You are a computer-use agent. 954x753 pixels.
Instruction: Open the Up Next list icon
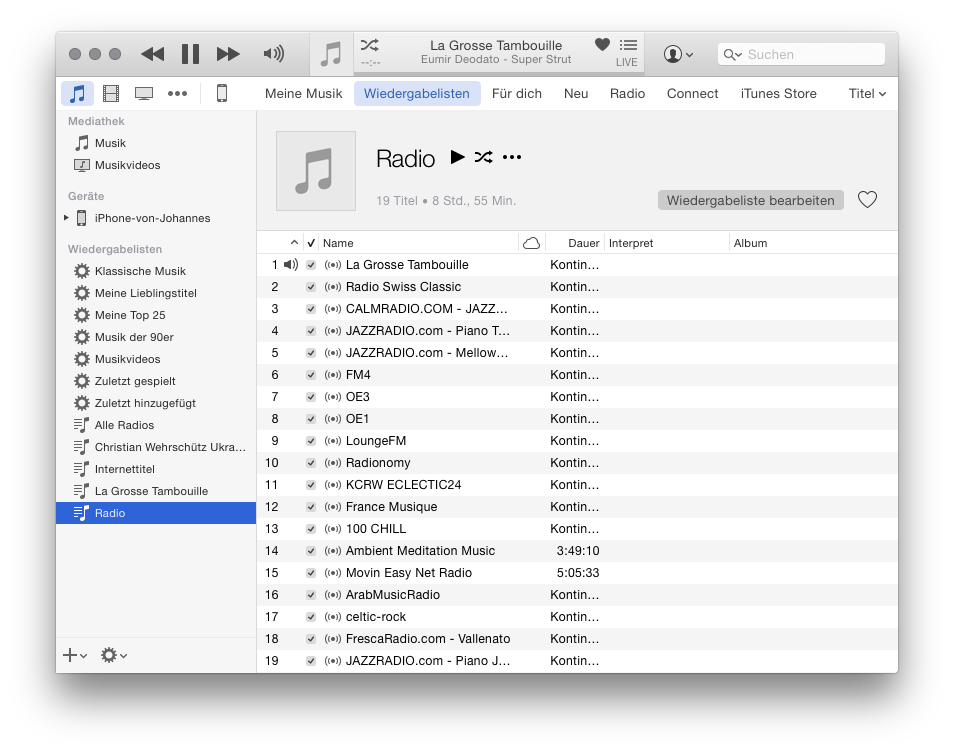click(x=628, y=45)
